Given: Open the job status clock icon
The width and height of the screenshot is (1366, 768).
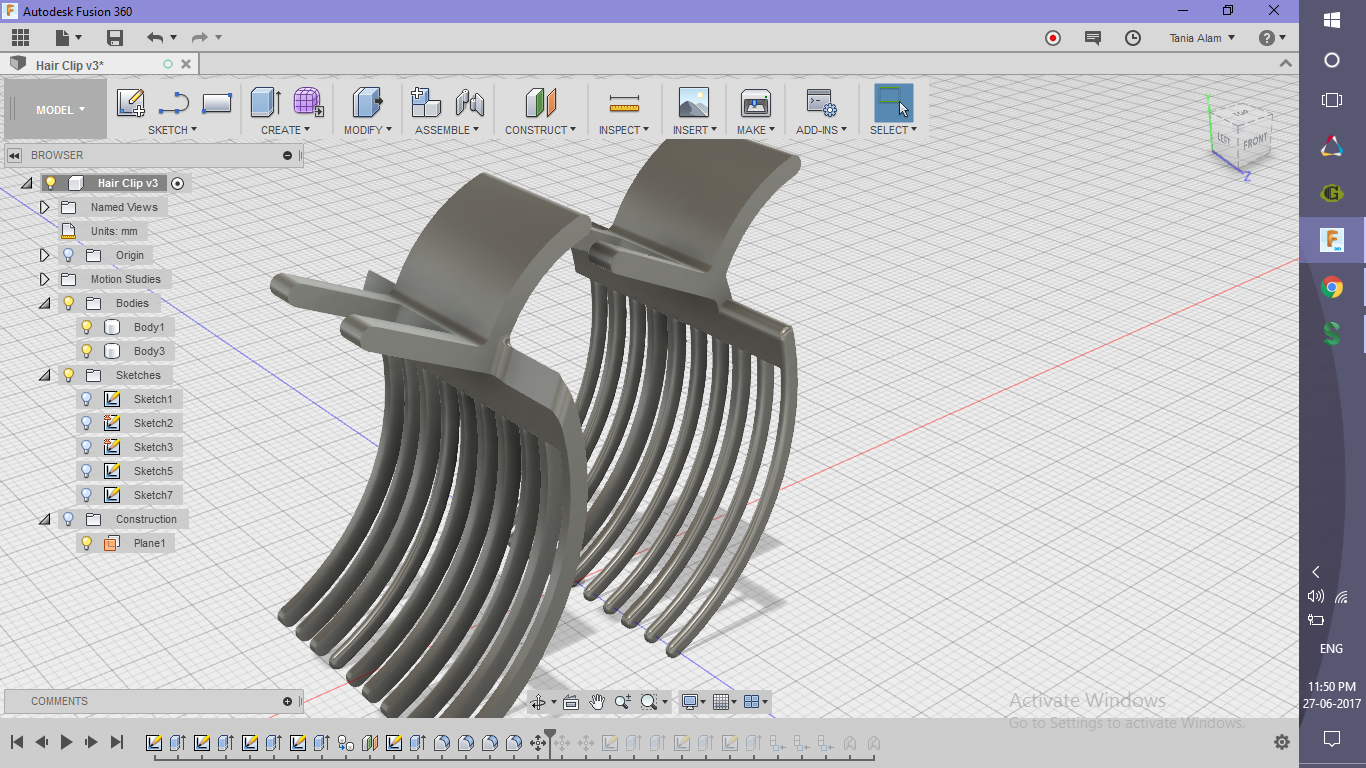Looking at the screenshot, I should click(x=1133, y=38).
